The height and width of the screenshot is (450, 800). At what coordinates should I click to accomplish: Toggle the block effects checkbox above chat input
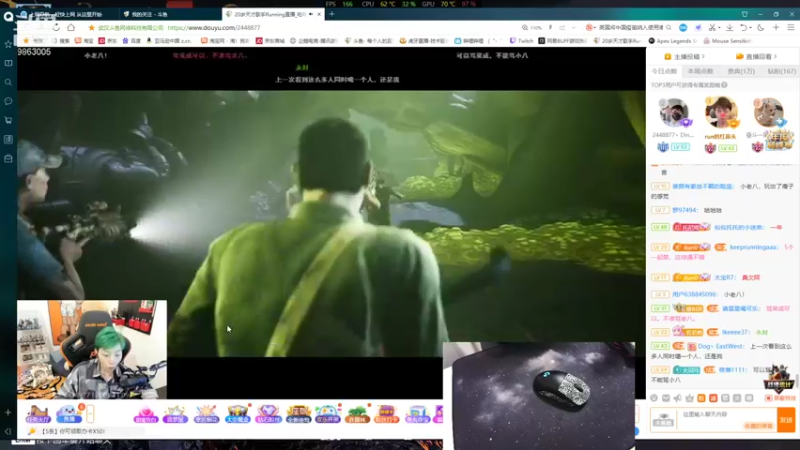coord(768,398)
